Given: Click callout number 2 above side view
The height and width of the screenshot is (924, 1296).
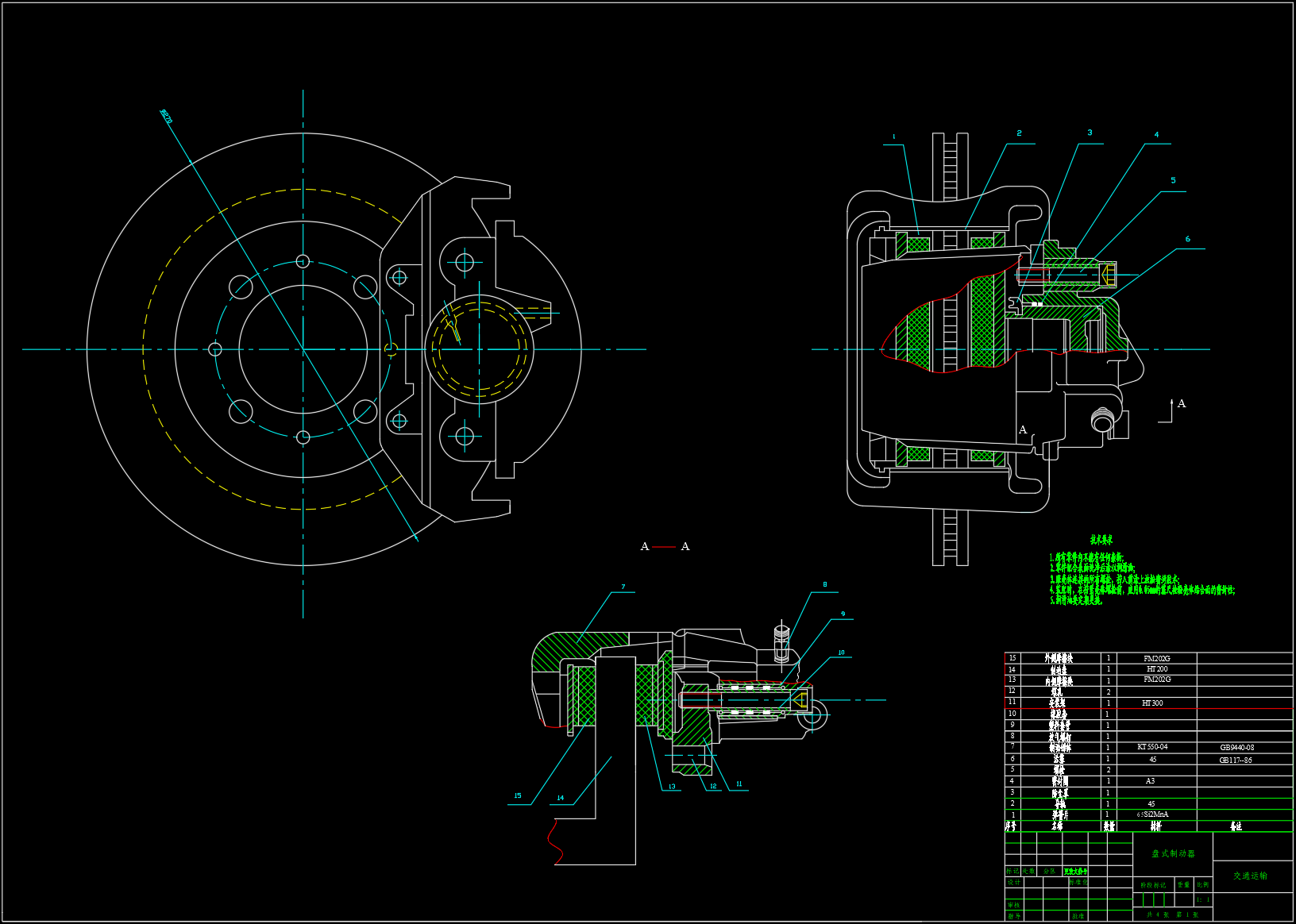Looking at the screenshot, I should pos(1019,133).
